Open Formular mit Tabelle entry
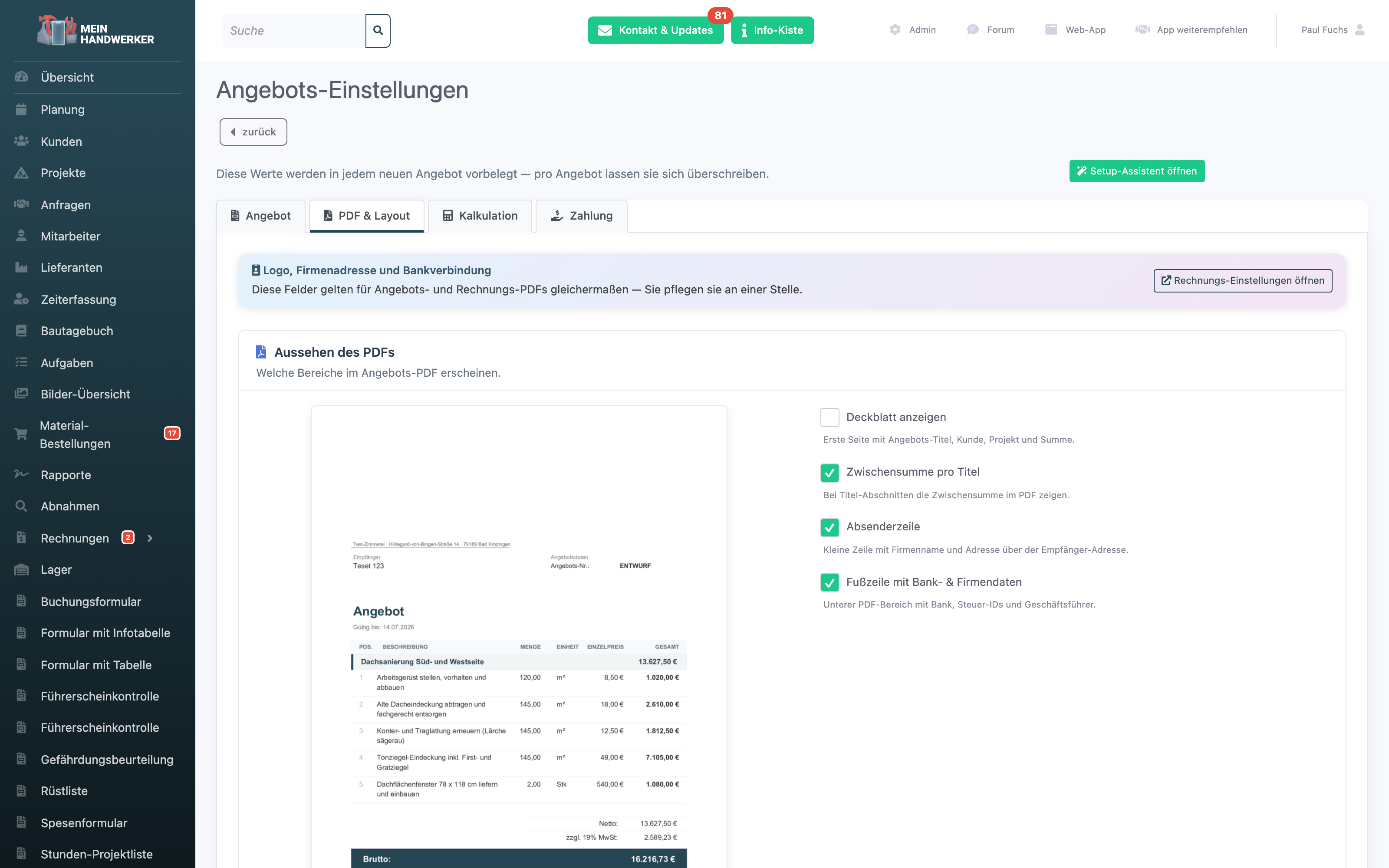1389x868 pixels. [96, 665]
